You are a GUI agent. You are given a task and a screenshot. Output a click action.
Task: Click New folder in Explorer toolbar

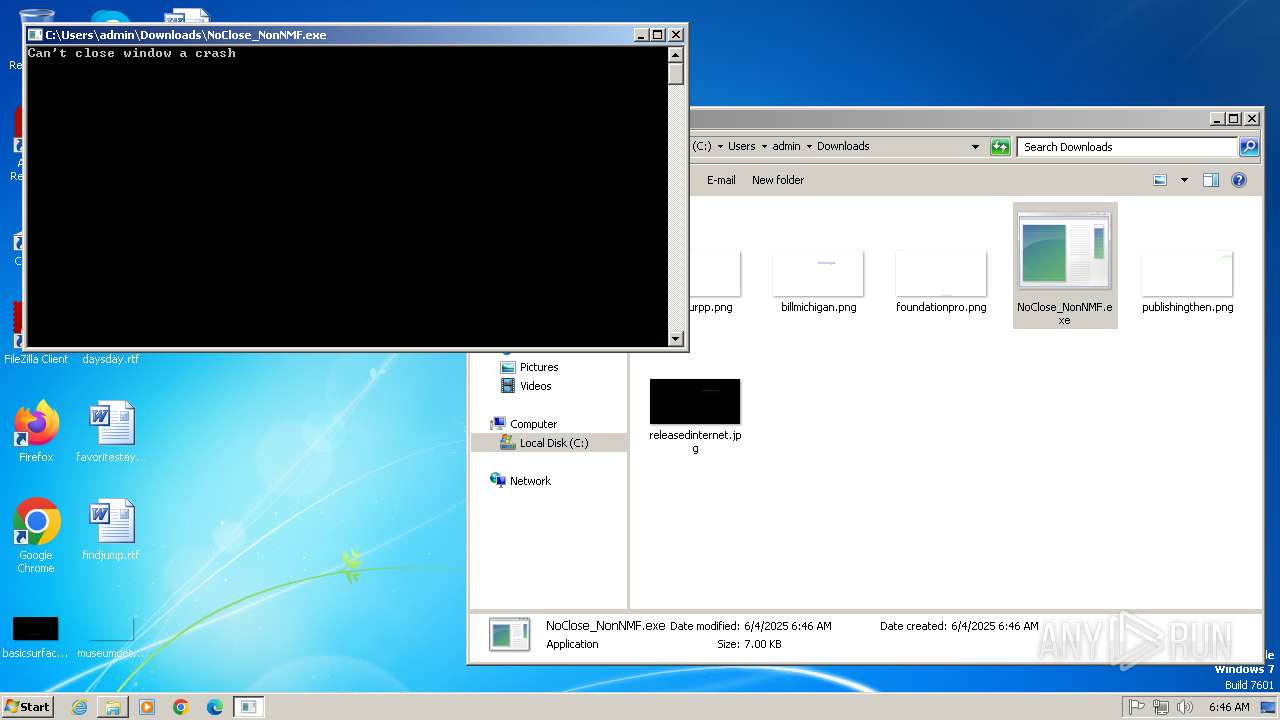point(778,180)
